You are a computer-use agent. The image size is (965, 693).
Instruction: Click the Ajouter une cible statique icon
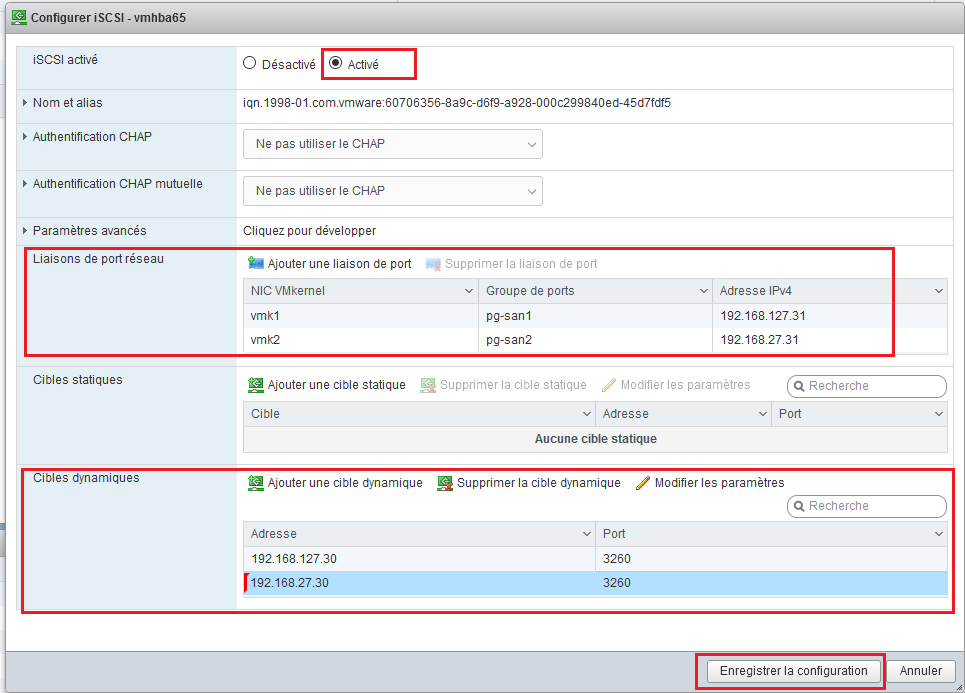pos(256,385)
